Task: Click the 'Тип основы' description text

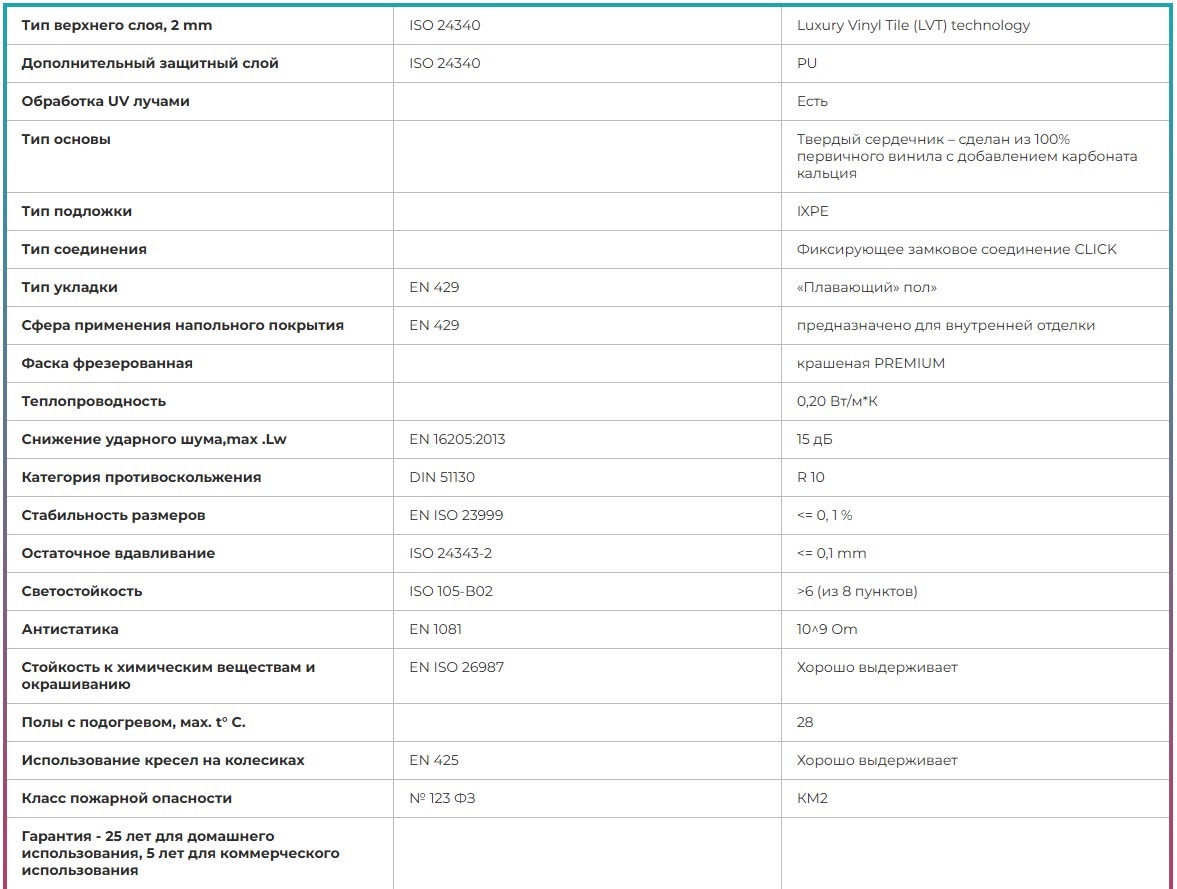Action: pos(967,156)
